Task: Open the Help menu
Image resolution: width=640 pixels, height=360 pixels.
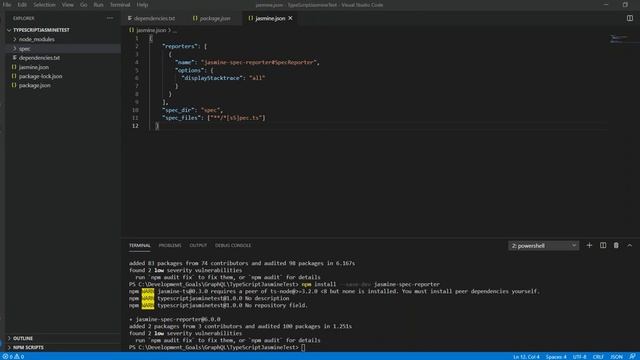Action: click(x=142, y=5)
